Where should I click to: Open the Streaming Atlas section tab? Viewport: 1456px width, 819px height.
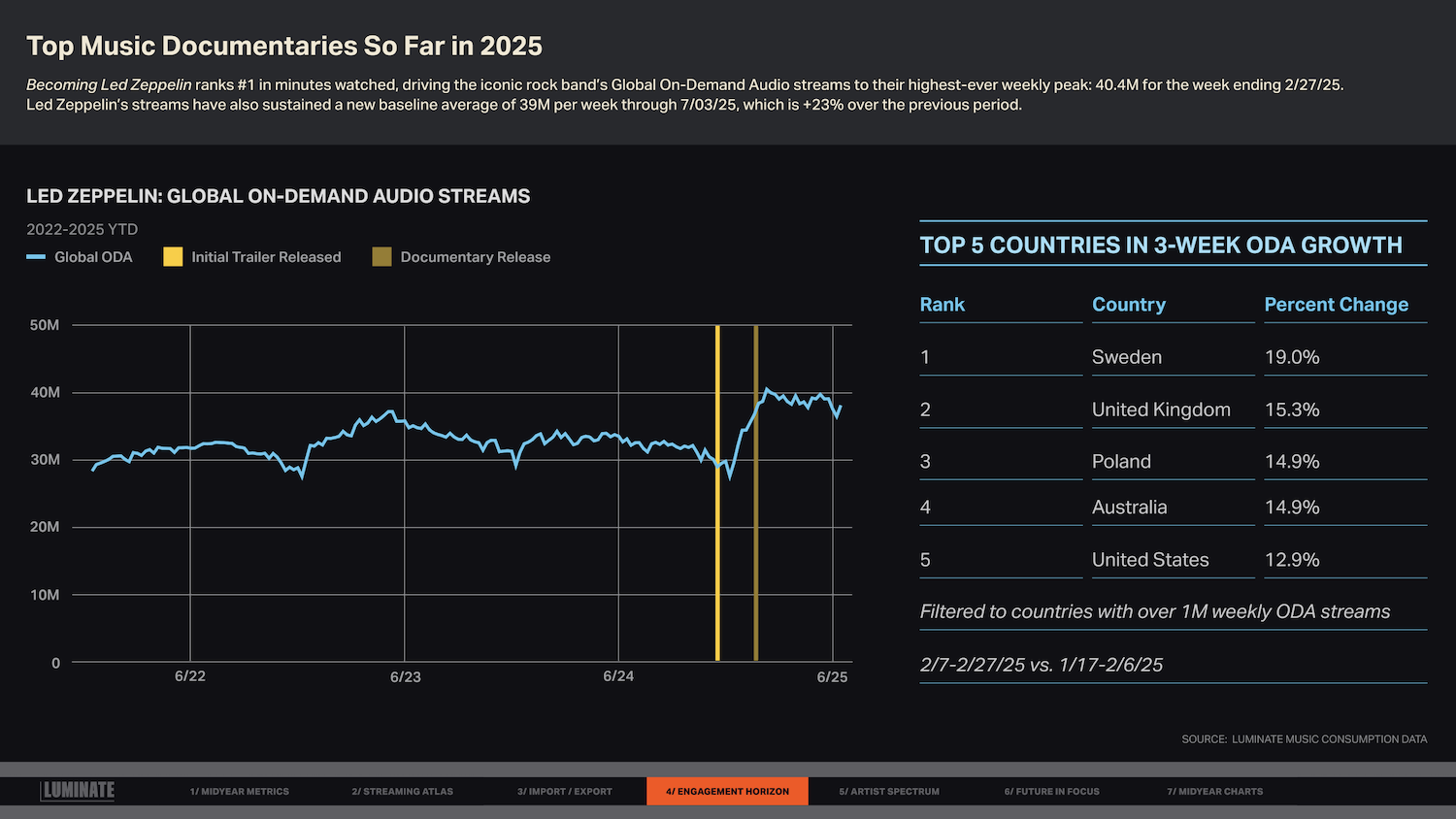[x=402, y=791]
